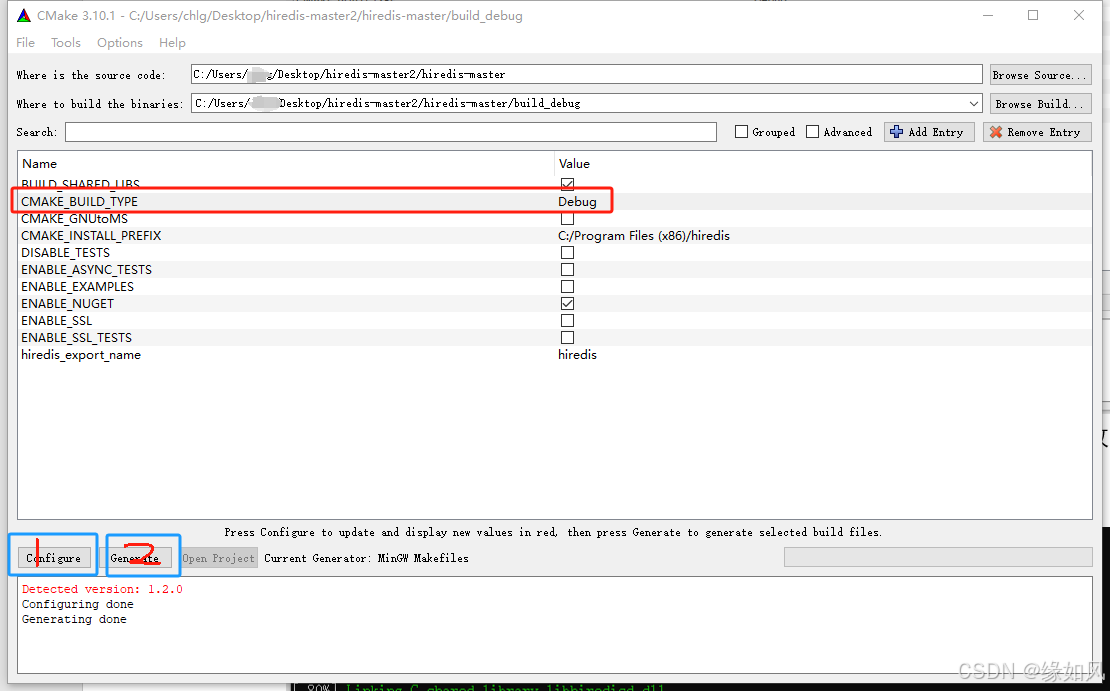Open the File menu
1110x691 pixels.
pos(25,42)
